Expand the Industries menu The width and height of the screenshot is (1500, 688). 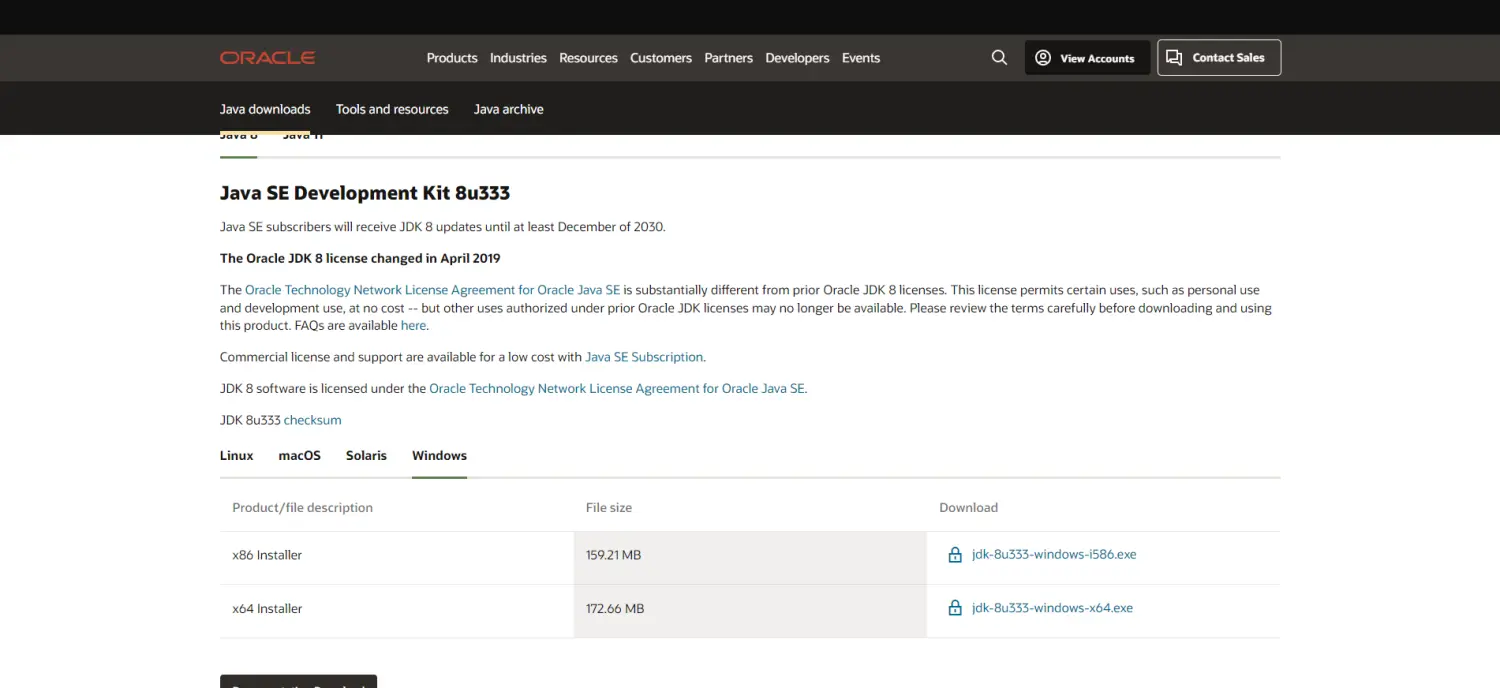(518, 58)
